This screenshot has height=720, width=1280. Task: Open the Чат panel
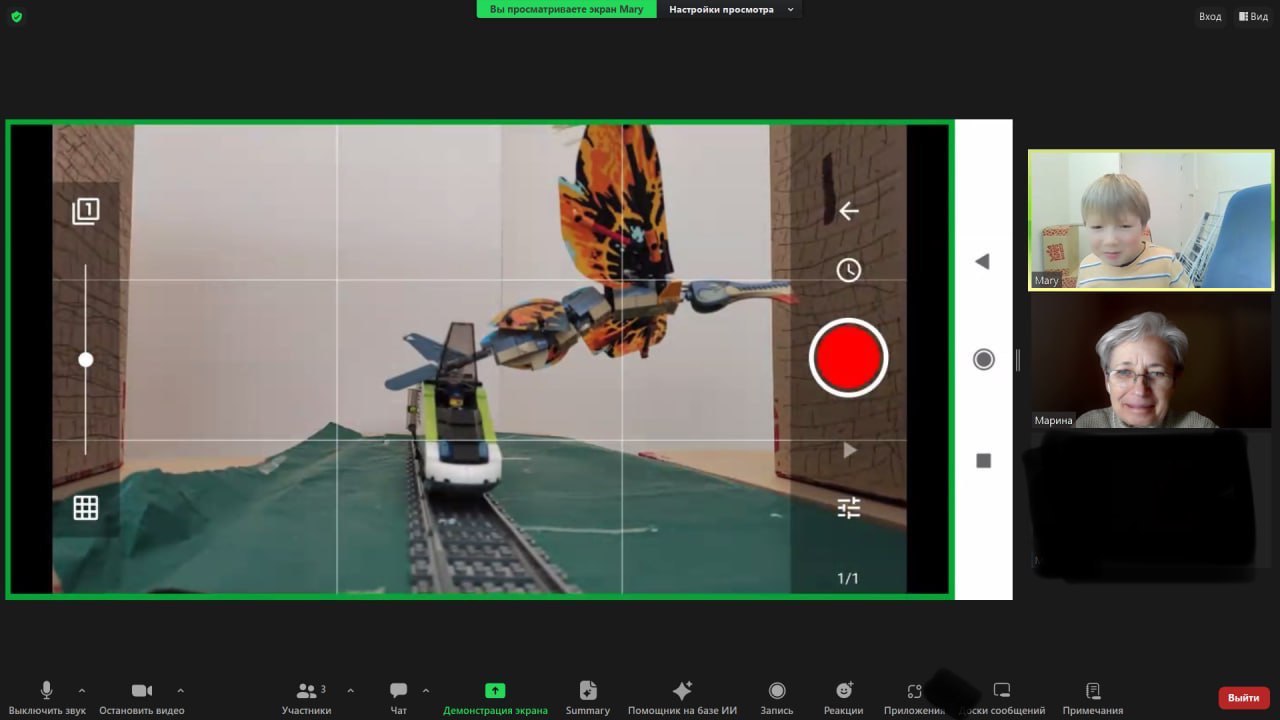(x=398, y=697)
